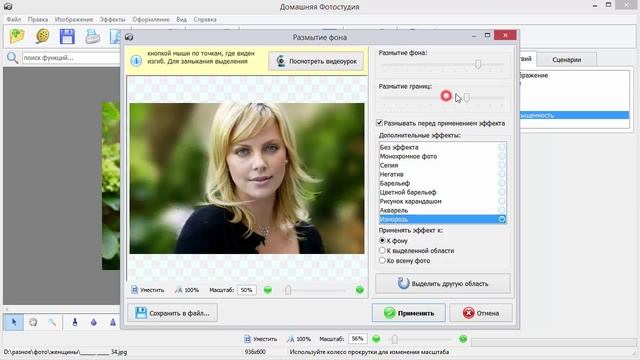The width and height of the screenshot is (640, 360).
Task: Choose Барельеф effect in list
Action: click(x=442, y=183)
